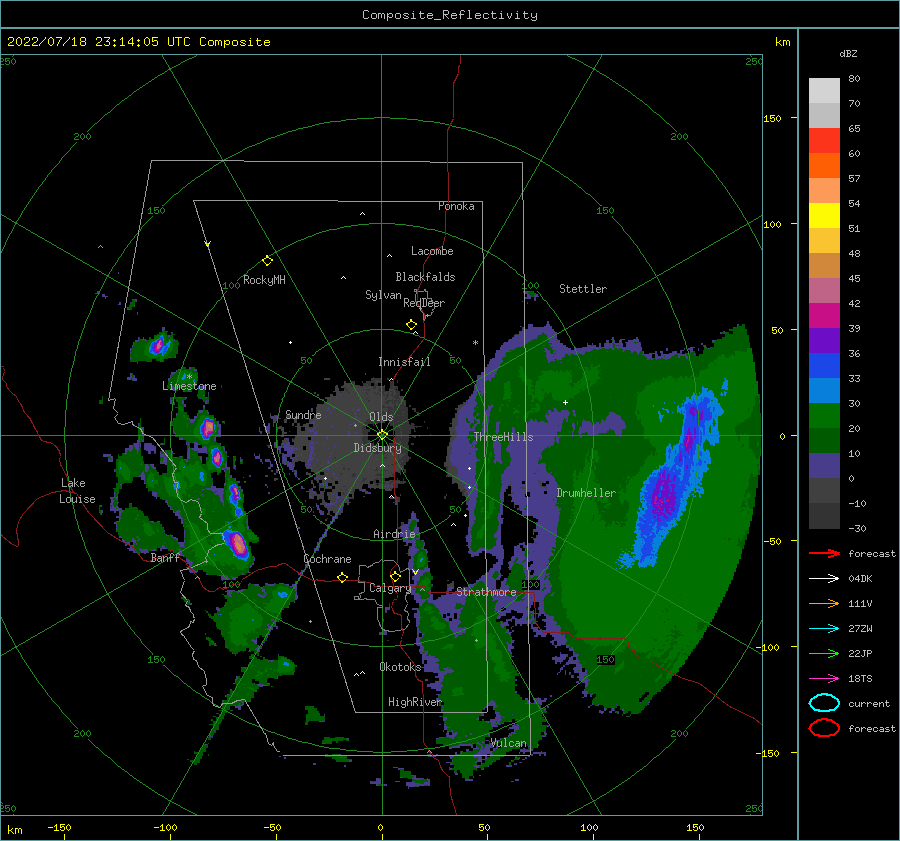The image size is (900, 841).
Task: Click the cyan current ellipse icon
Action: 824,703
